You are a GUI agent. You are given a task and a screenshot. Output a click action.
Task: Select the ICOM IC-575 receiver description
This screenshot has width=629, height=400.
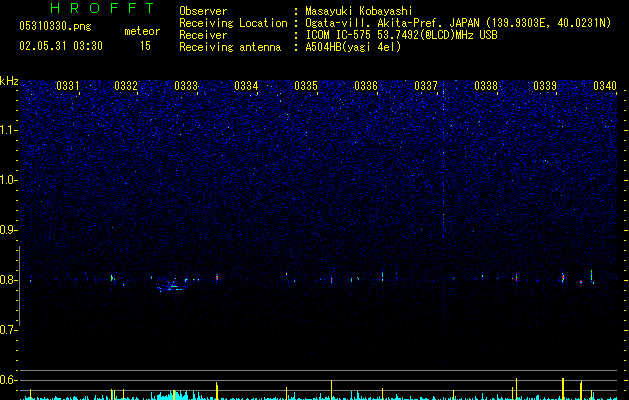401,35
